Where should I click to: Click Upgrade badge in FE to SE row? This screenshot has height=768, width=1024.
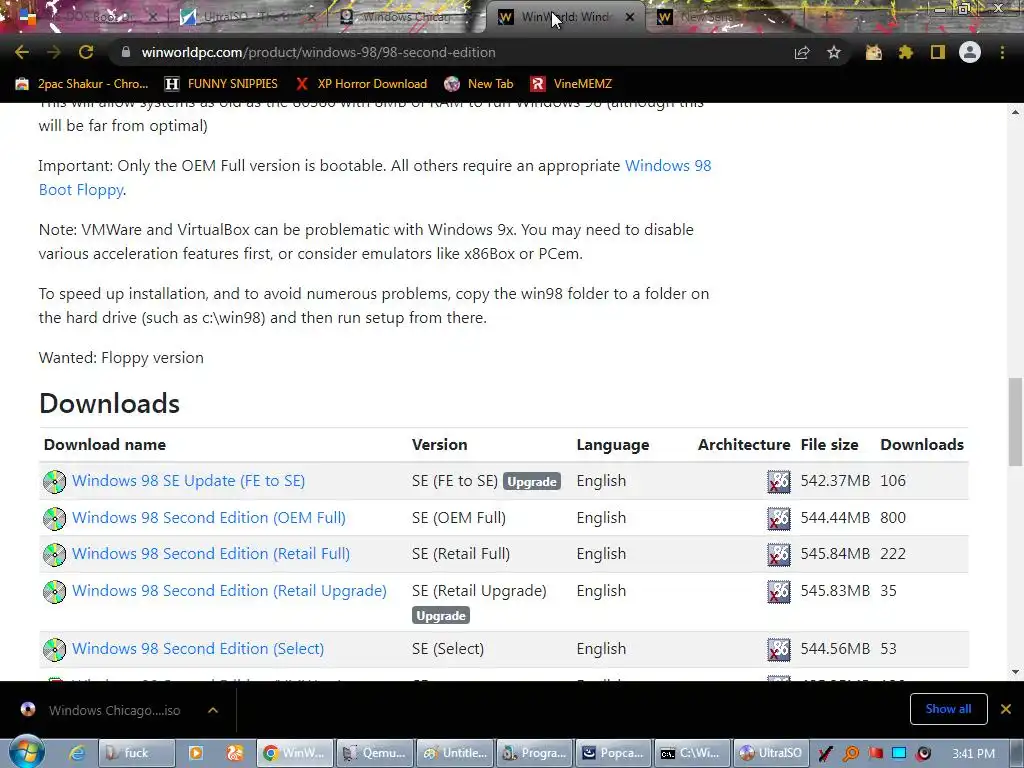(x=532, y=481)
